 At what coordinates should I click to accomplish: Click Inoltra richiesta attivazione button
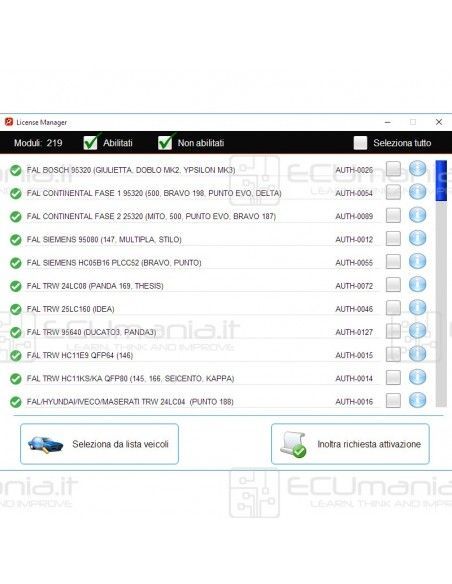350,444
